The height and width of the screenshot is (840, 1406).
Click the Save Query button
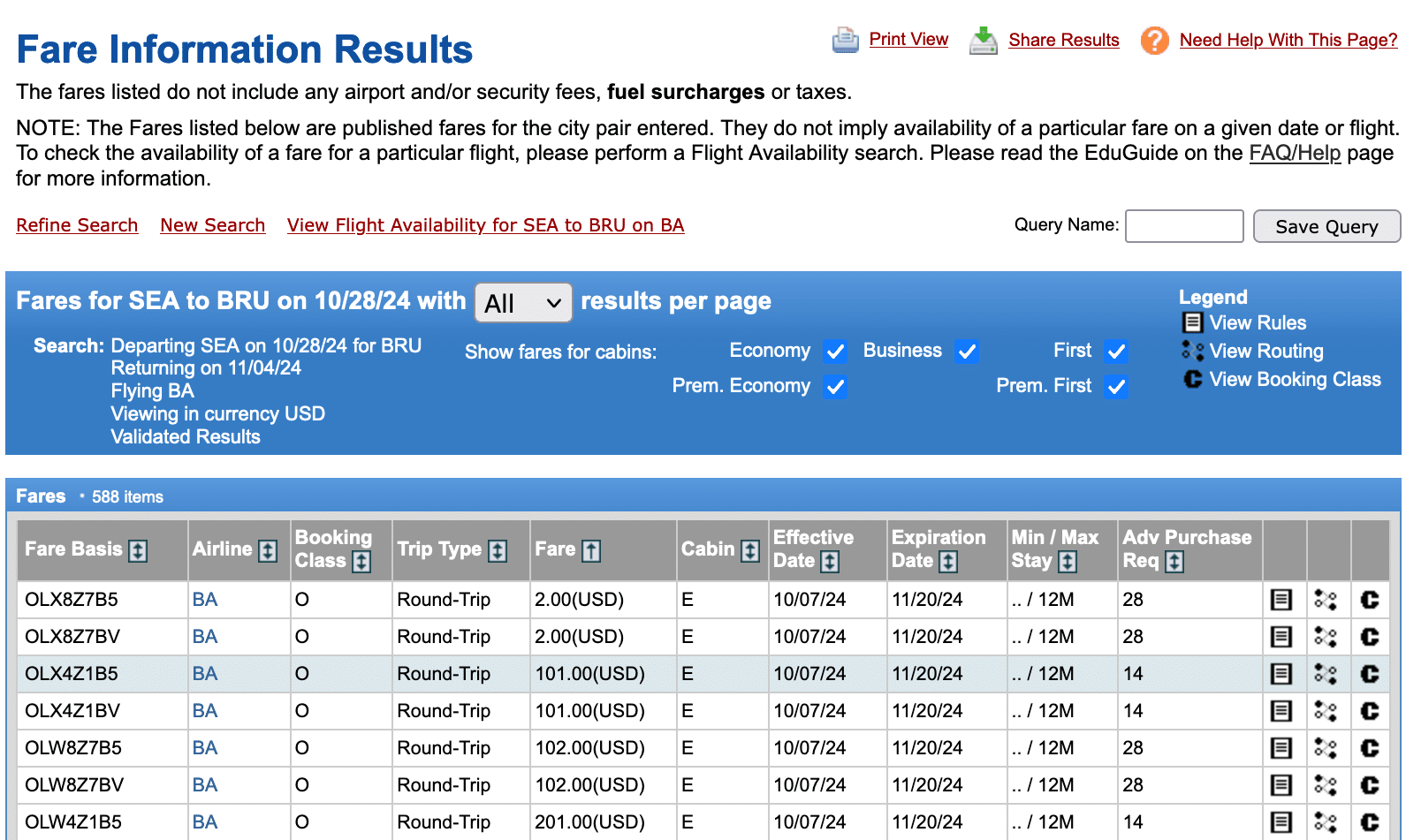click(x=1326, y=227)
